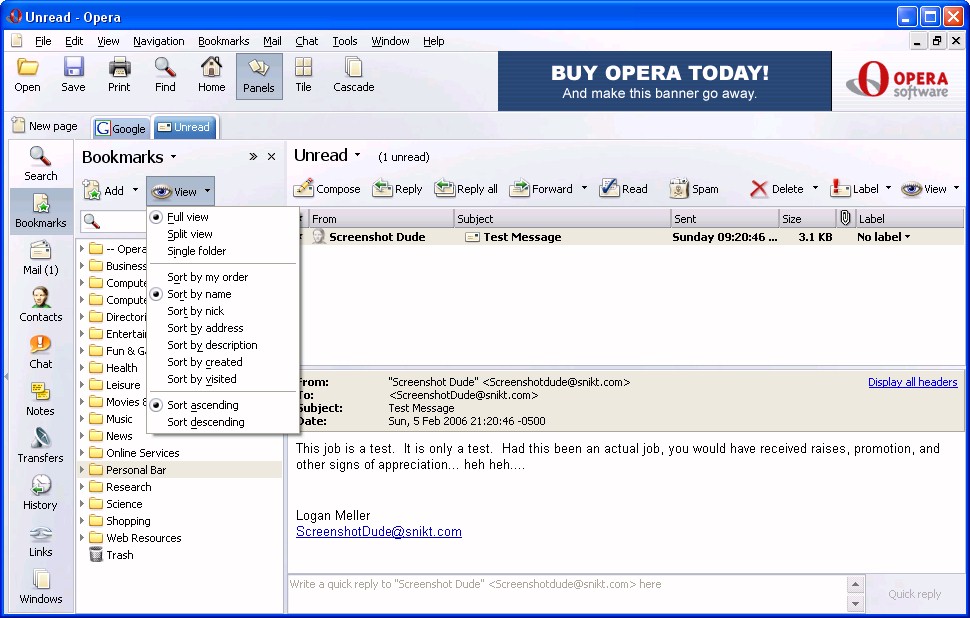Open the History panel
The image size is (970, 618).
(40, 491)
